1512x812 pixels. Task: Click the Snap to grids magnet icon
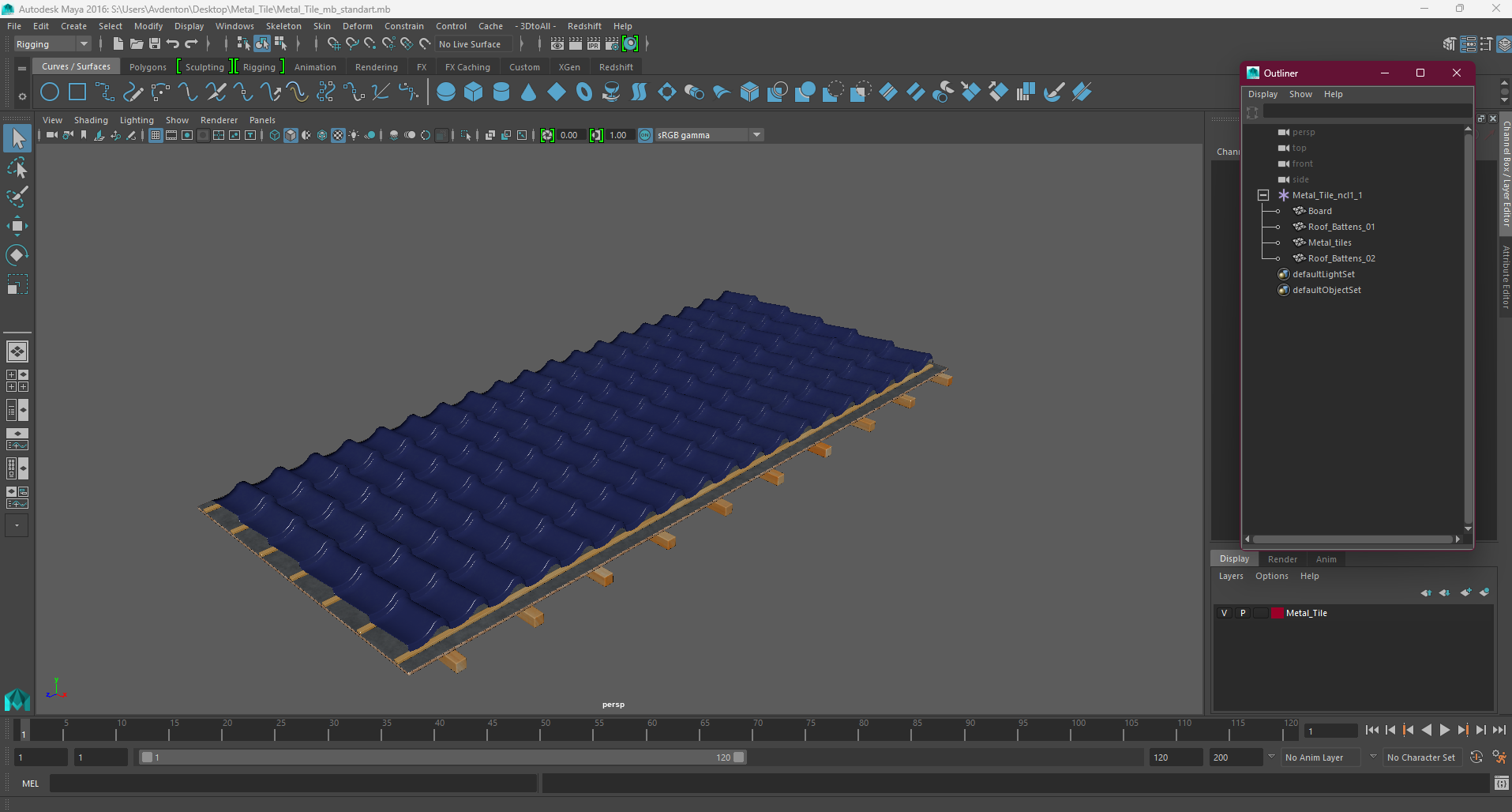tap(333, 44)
